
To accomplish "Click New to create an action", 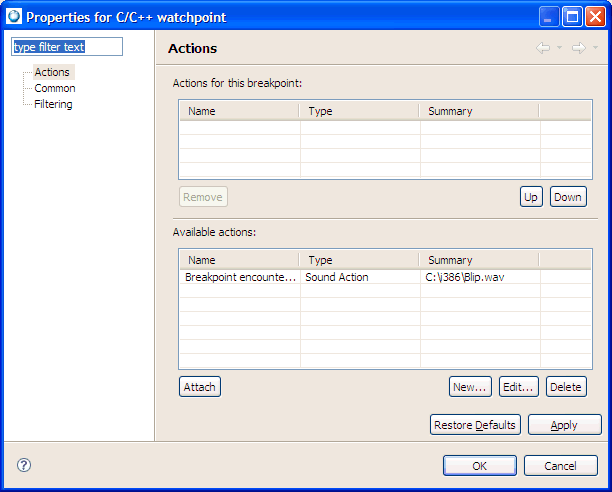I will [469, 386].
